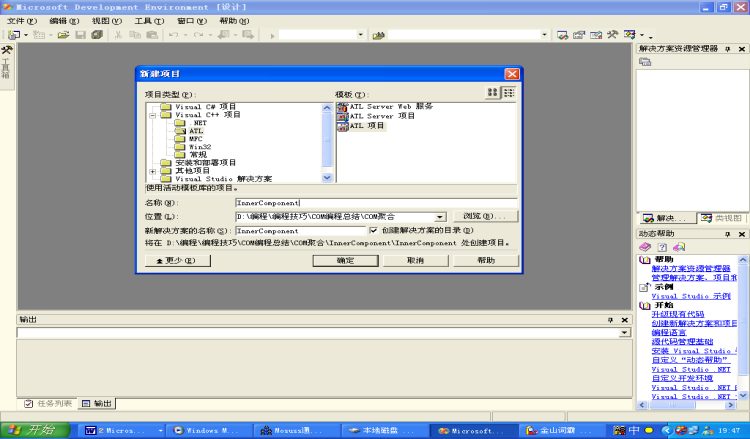750x439 pixels.
Task: Switch templates to large icons view
Action: click(x=492, y=93)
